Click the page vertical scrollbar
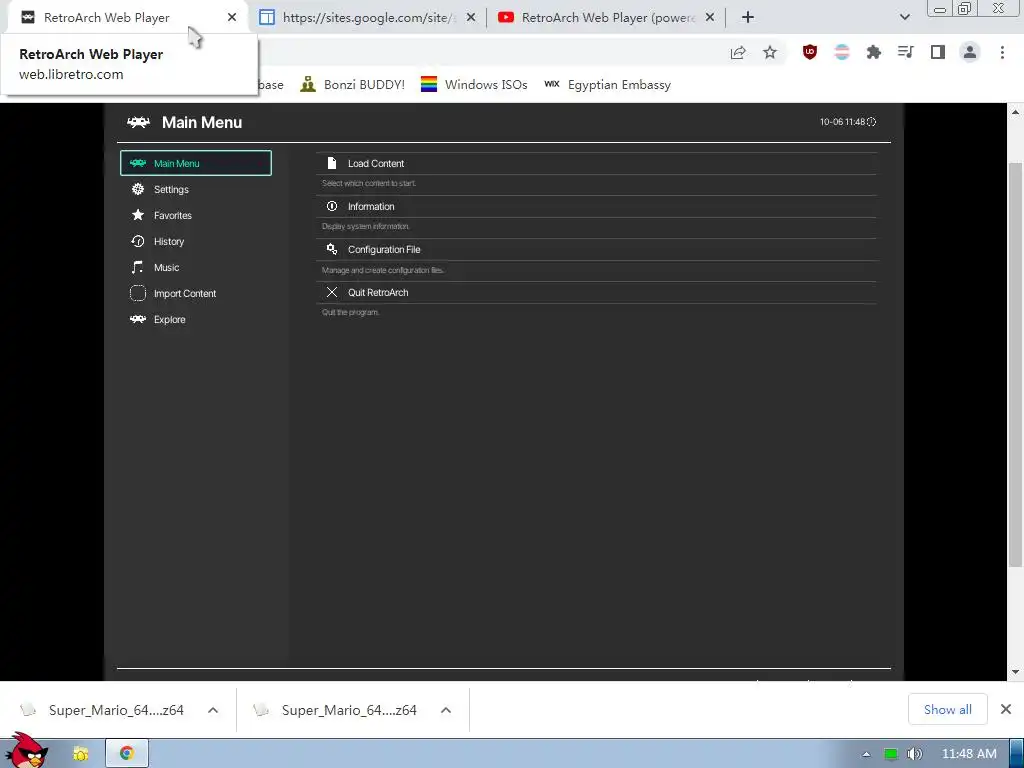Viewport: 1024px width, 768px height. 1015,366
